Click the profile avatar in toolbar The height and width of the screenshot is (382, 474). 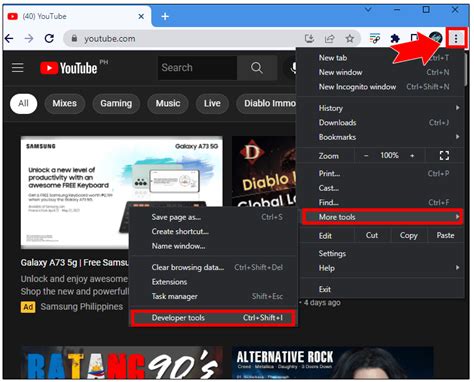(x=435, y=38)
